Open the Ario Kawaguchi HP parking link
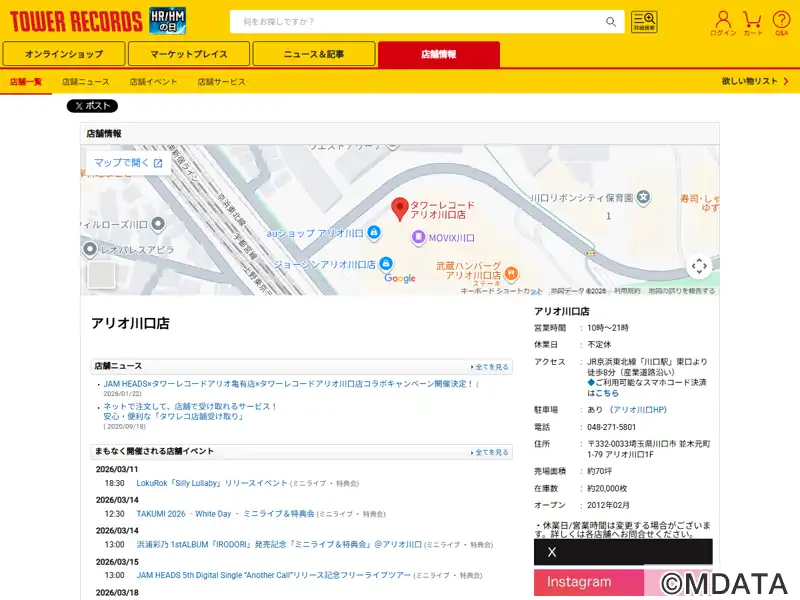The width and height of the screenshot is (800, 600). point(639,410)
